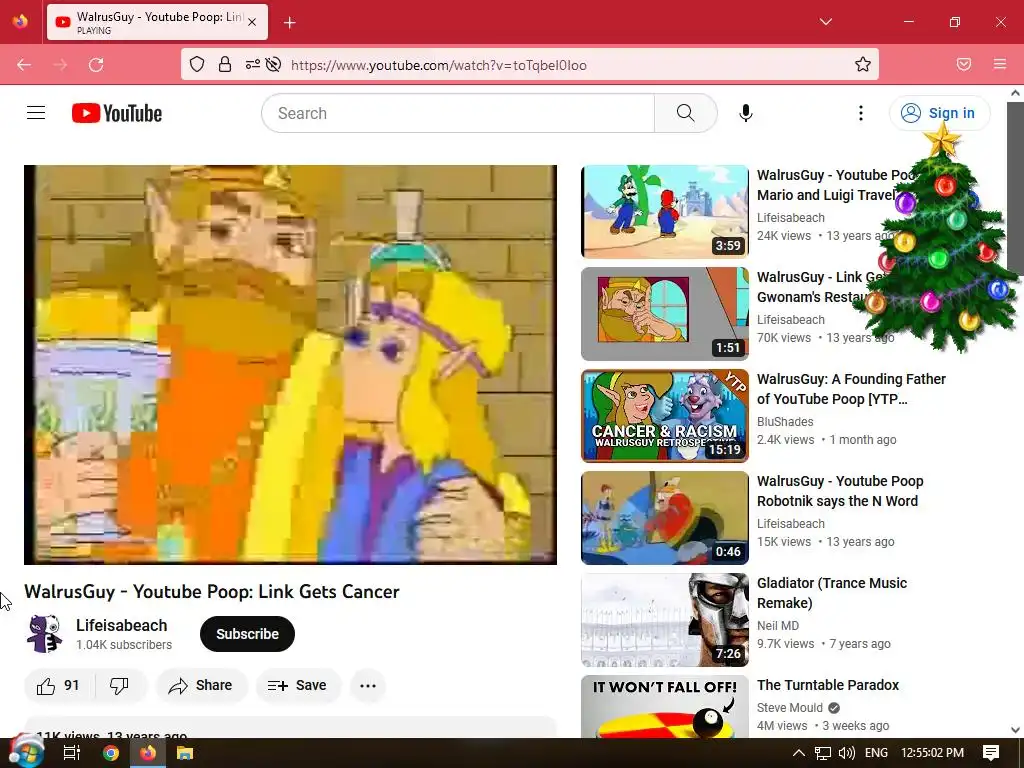
Task: Open the site permissions icon in the address bar
Action: pyautogui.click(x=253, y=64)
